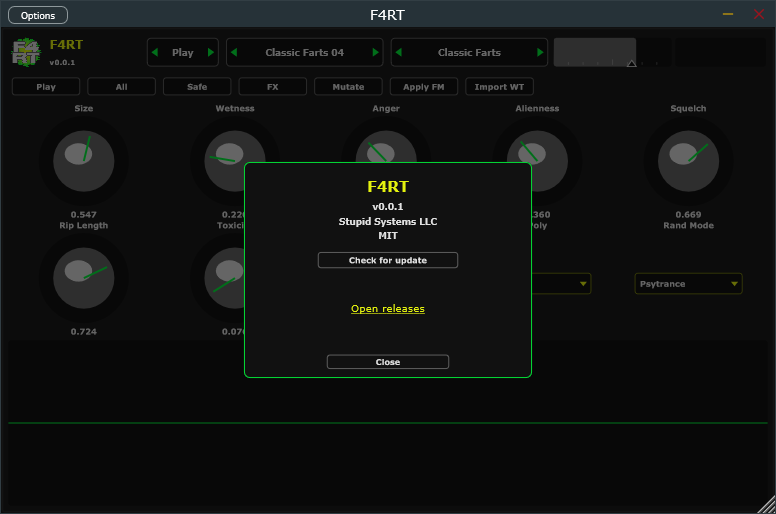Click the Size value 0.547

pyautogui.click(x=84, y=215)
